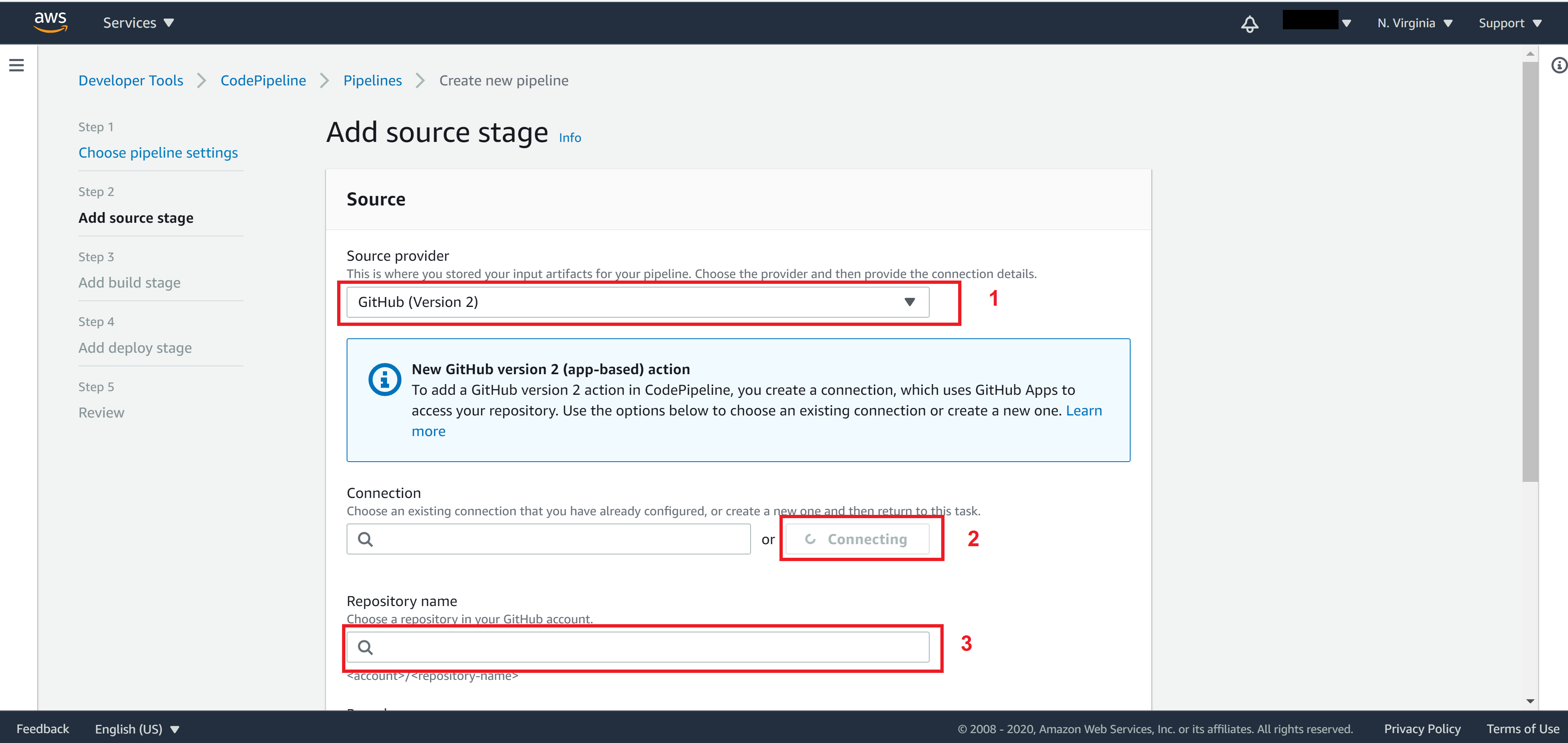Select the Add source stage step label
Screen dimensions: 1568x743
point(136,218)
